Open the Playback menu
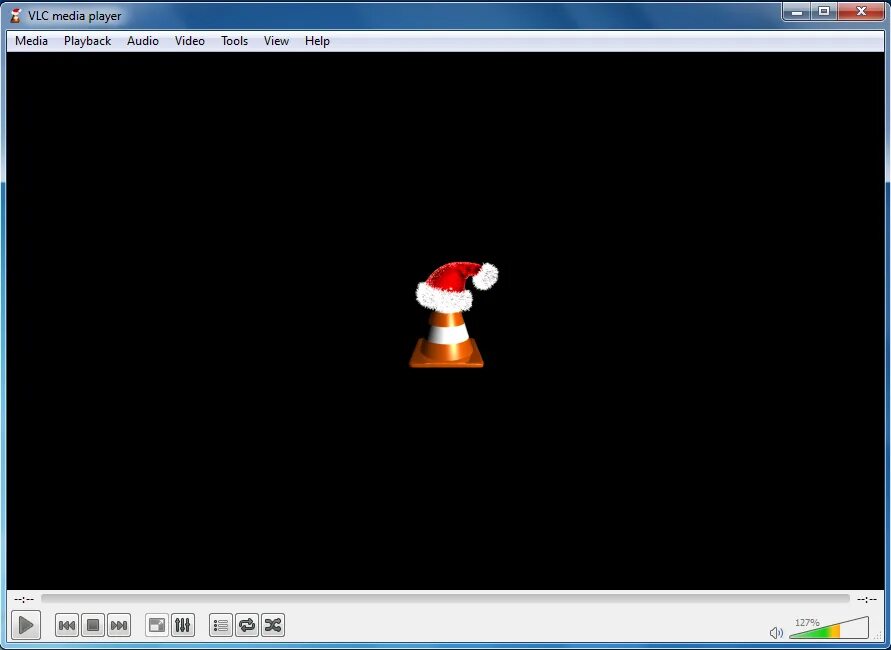The image size is (891, 650). pyautogui.click(x=88, y=41)
